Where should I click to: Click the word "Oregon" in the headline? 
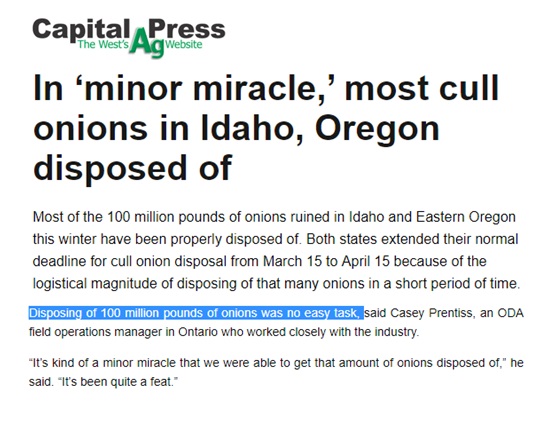pyautogui.click(x=377, y=130)
